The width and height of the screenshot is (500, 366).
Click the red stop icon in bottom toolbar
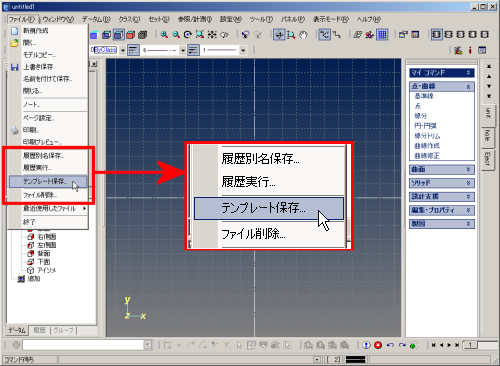pyautogui.click(x=378, y=345)
